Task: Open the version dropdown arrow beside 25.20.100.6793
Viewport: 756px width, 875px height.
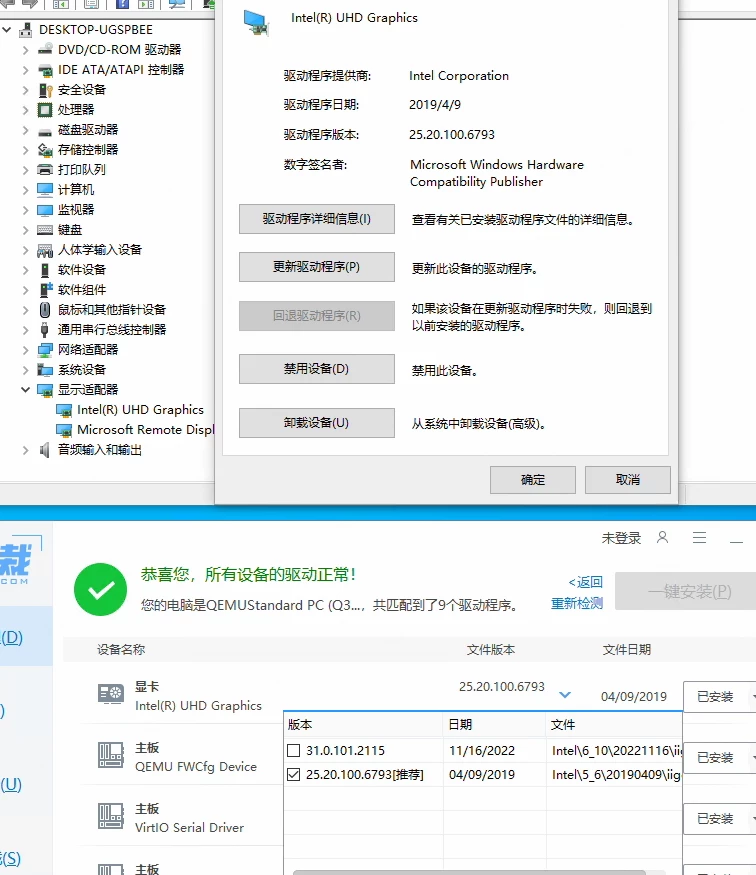Action: pyautogui.click(x=565, y=695)
